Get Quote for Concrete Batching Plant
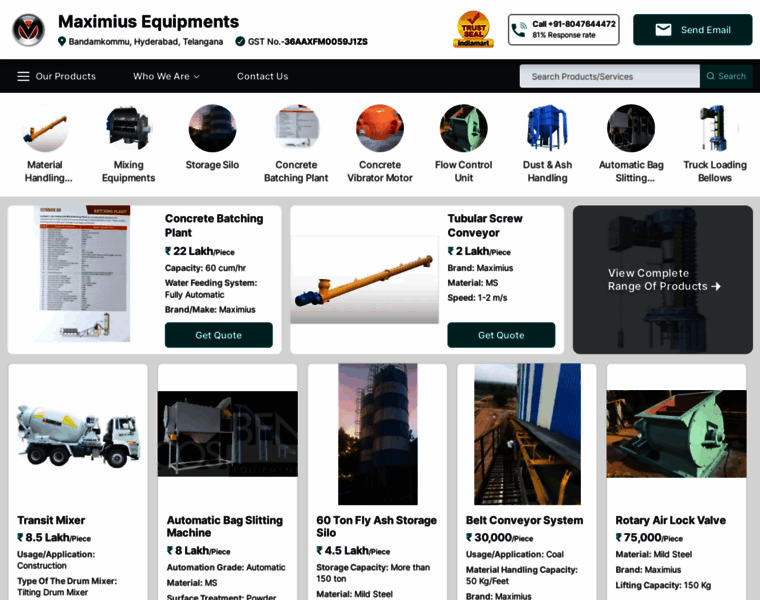760x600 pixels. pyautogui.click(x=219, y=335)
